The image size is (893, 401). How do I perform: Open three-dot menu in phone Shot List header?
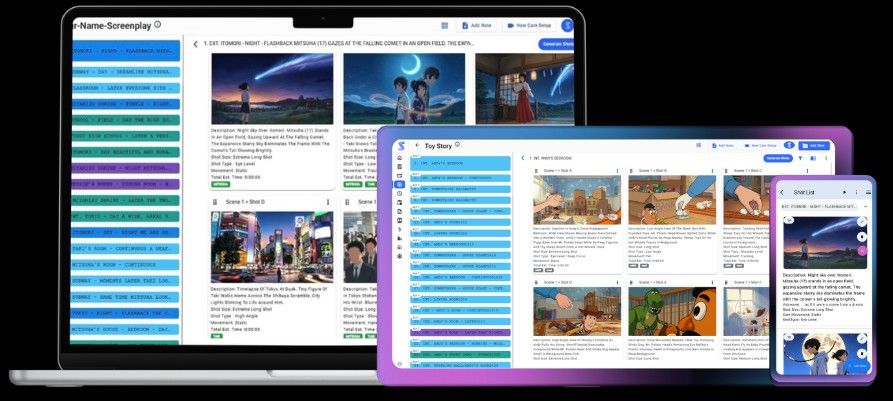(857, 193)
